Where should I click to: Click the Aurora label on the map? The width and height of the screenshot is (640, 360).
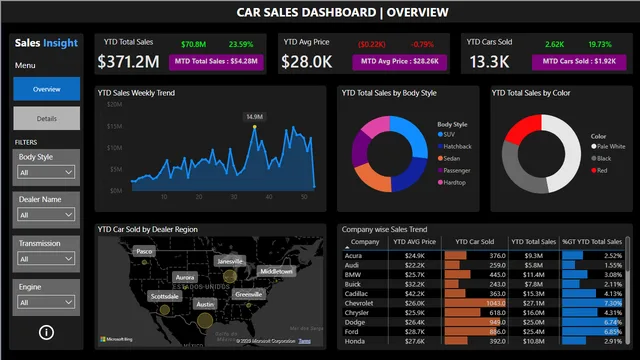click(185, 278)
